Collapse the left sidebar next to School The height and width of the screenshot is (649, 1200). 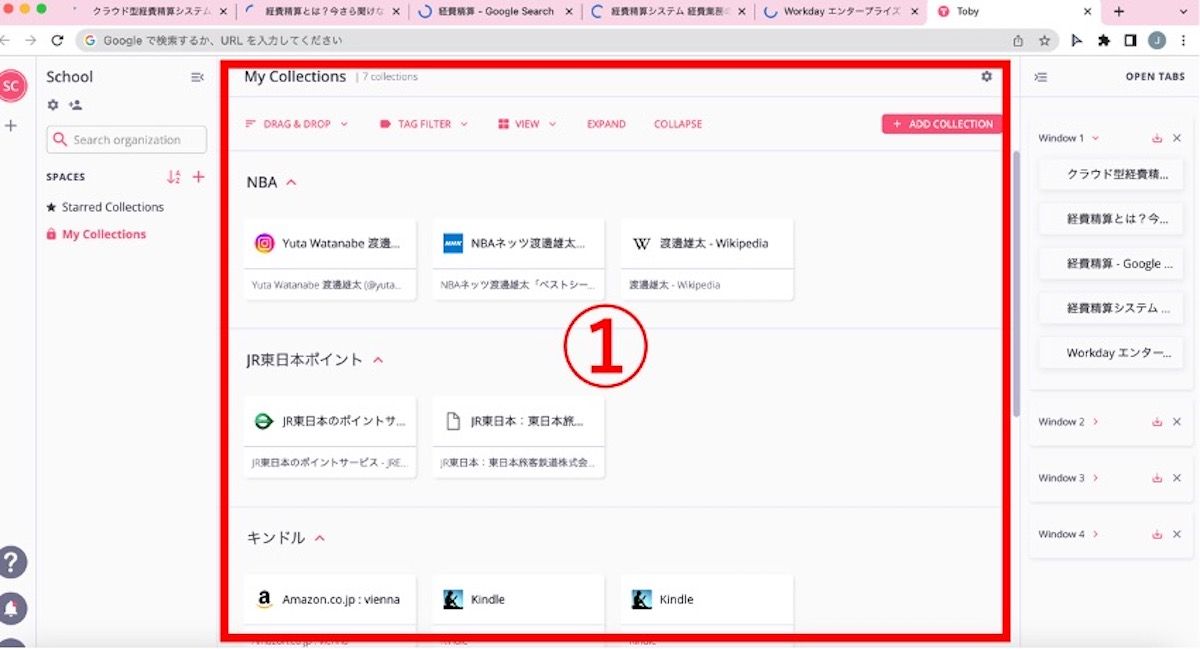tap(197, 77)
